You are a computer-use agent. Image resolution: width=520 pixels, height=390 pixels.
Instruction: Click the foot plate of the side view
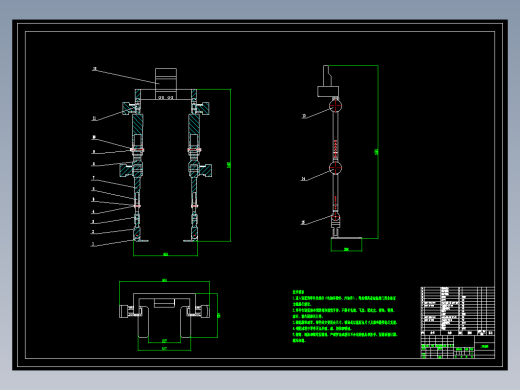tap(346, 238)
